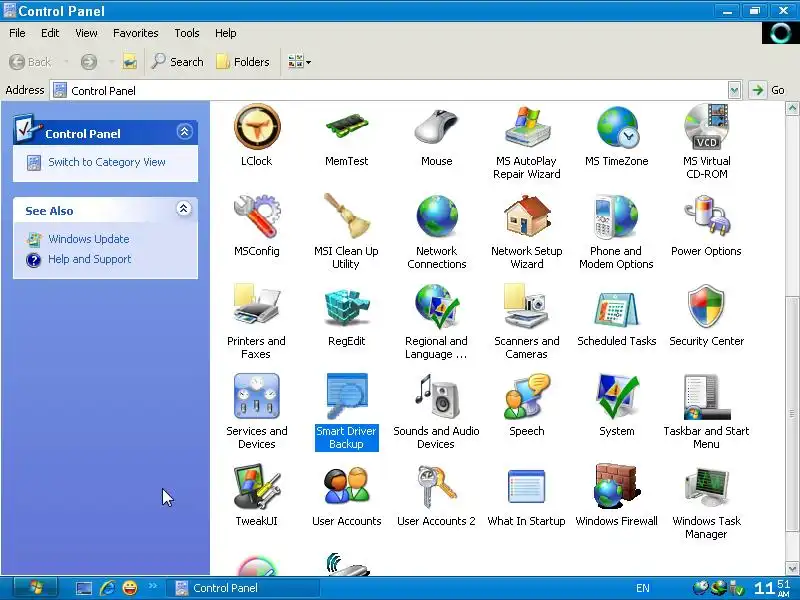Select Regional and Language options icon

pos(437,306)
